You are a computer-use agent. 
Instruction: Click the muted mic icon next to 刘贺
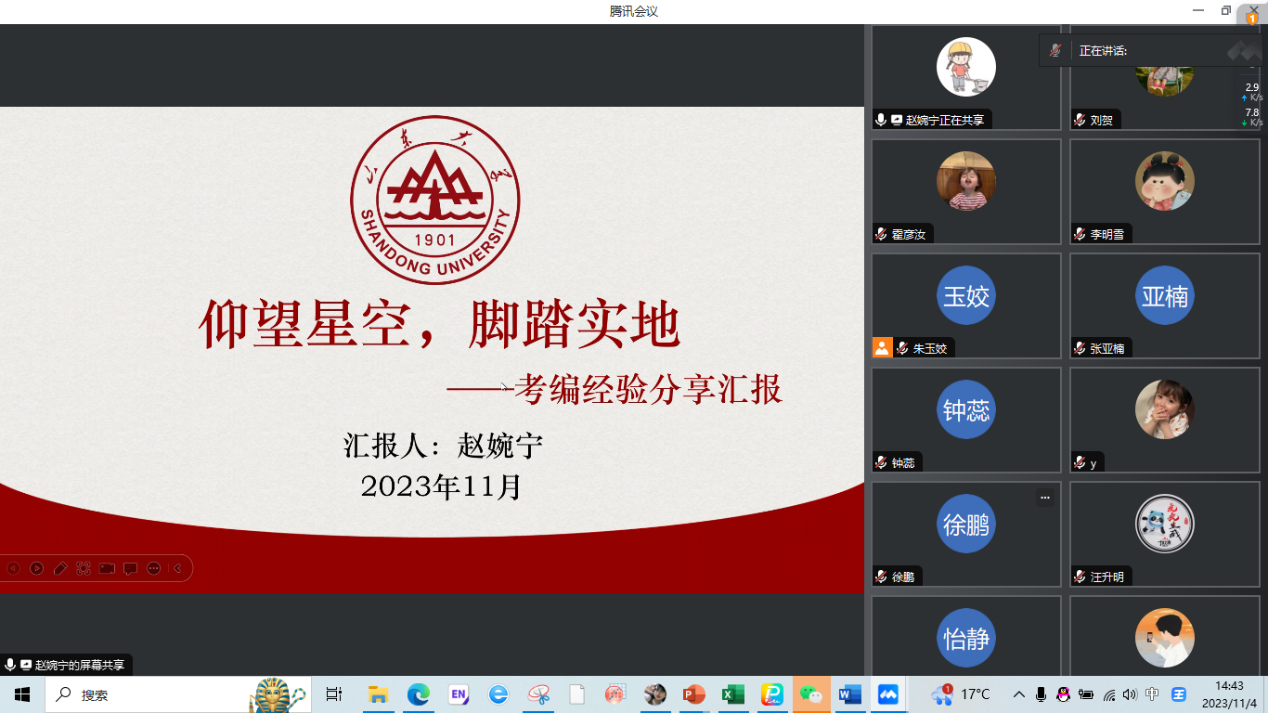[x=1080, y=120]
